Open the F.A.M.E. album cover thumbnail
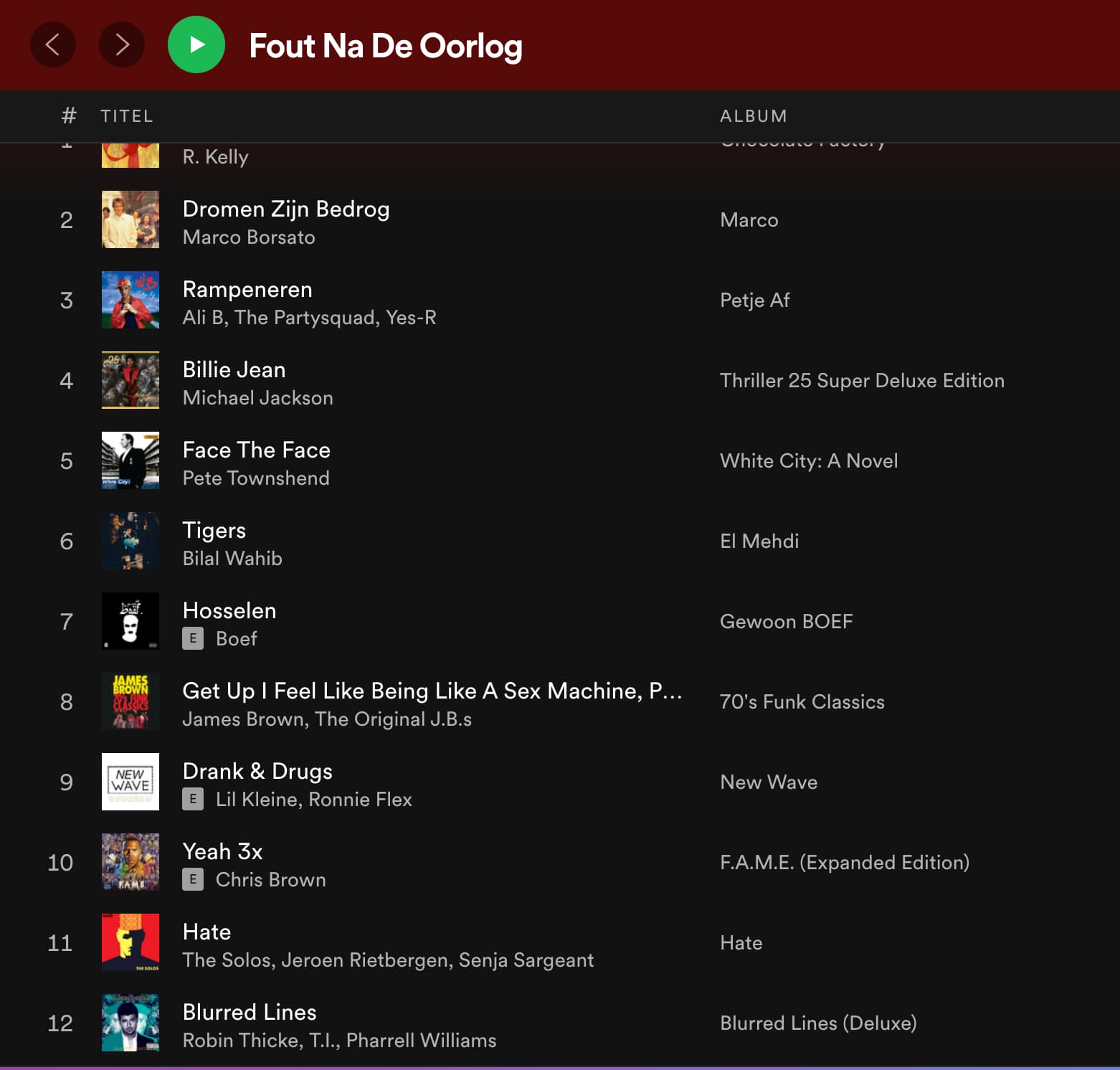Viewport: 1120px width, 1070px height. (130, 862)
